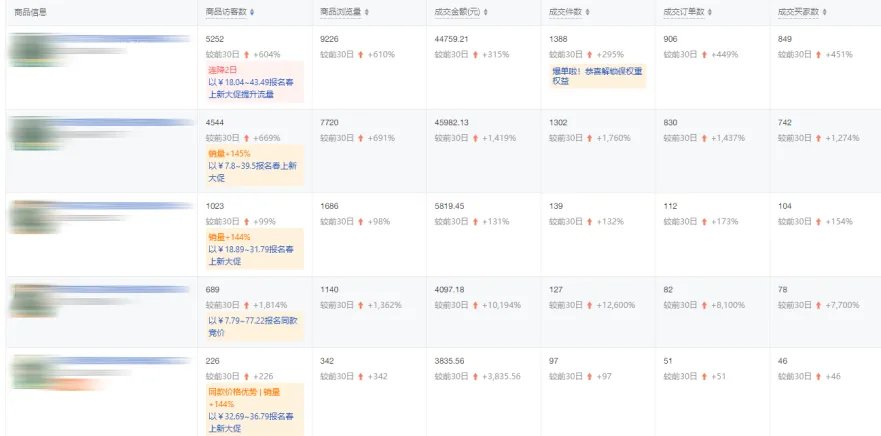Click the red up arrow beside +604%
The image size is (881, 436).
pos(247,54)
